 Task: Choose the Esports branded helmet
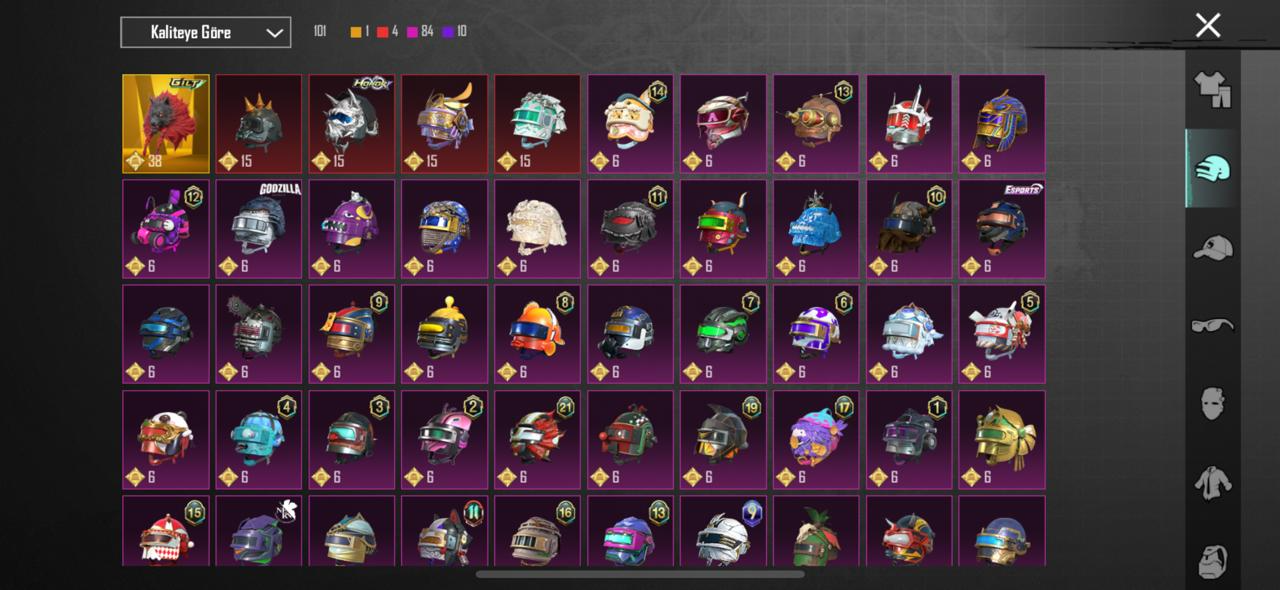pyautogui.click(x=1002, y=229)
